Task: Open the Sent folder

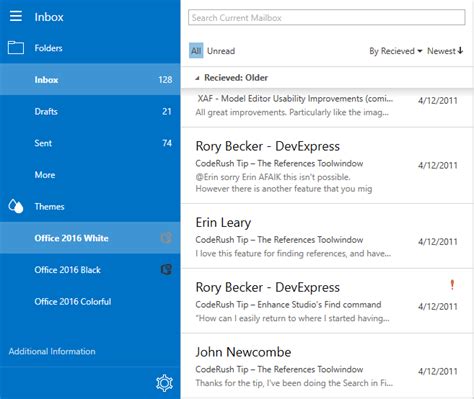Action: [90, 143]
